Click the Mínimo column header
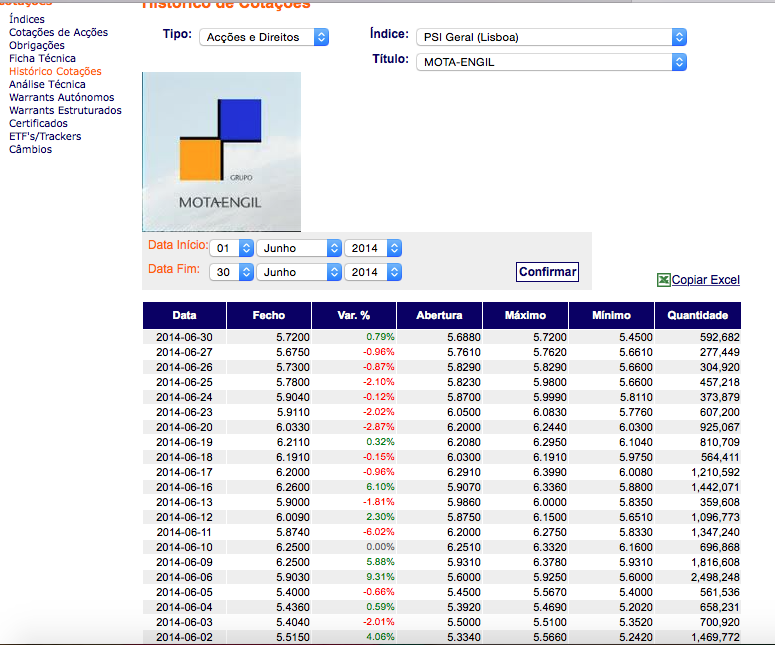Viewport: 775px width, 645px height. [611, 315]
